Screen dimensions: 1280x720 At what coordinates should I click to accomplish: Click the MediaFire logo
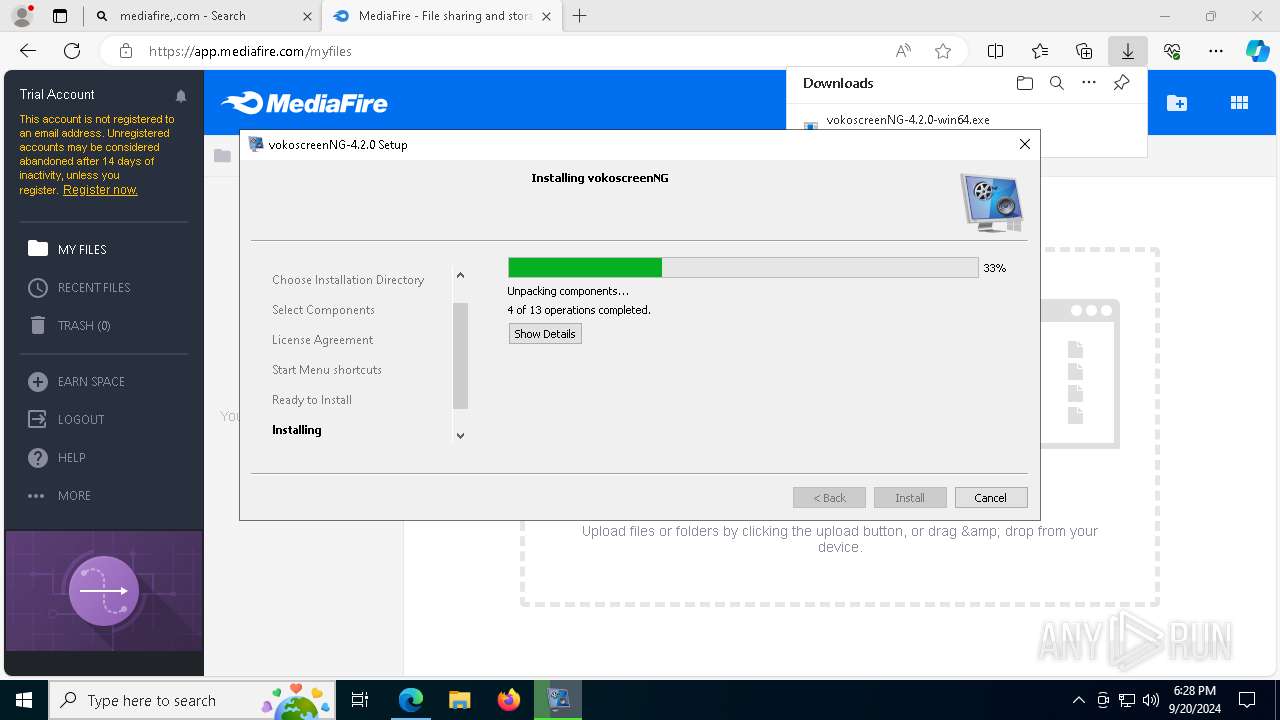coord(304,103)
